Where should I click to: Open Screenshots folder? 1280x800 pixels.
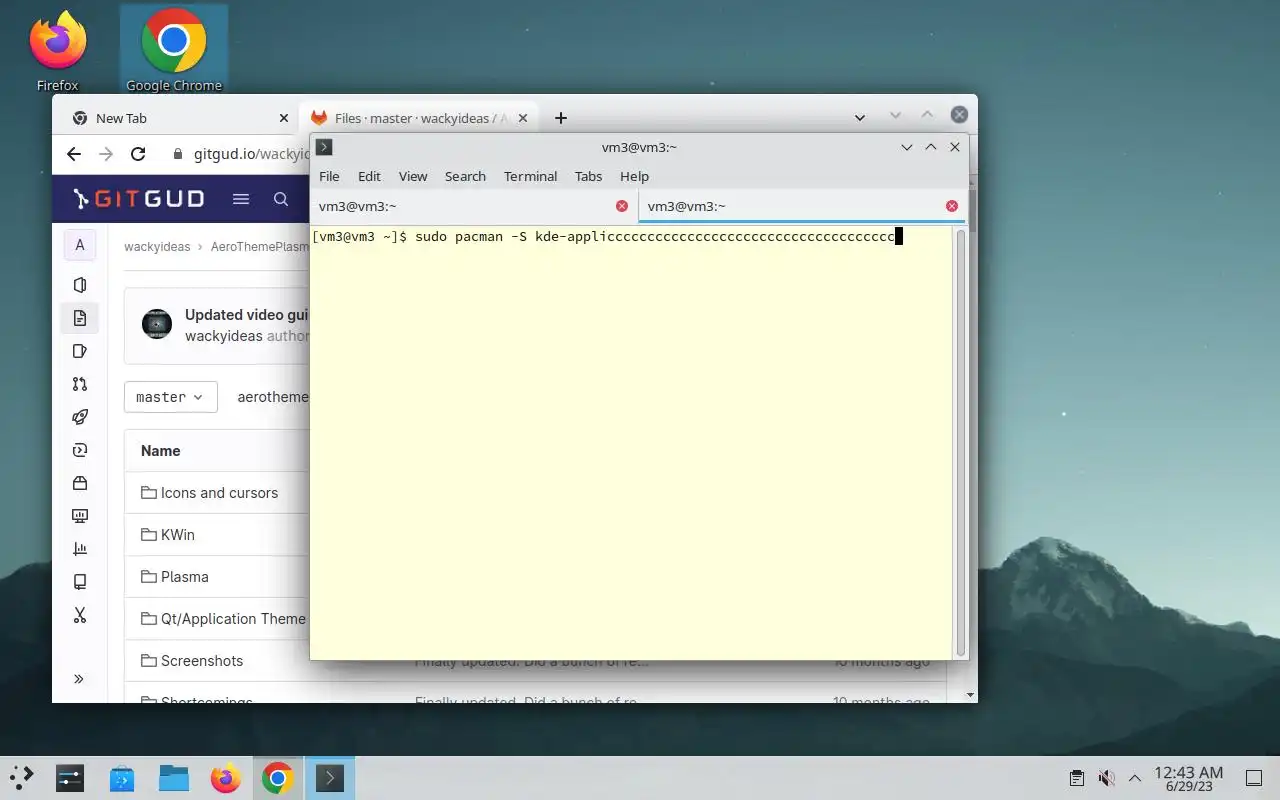(x=202, y=661)
